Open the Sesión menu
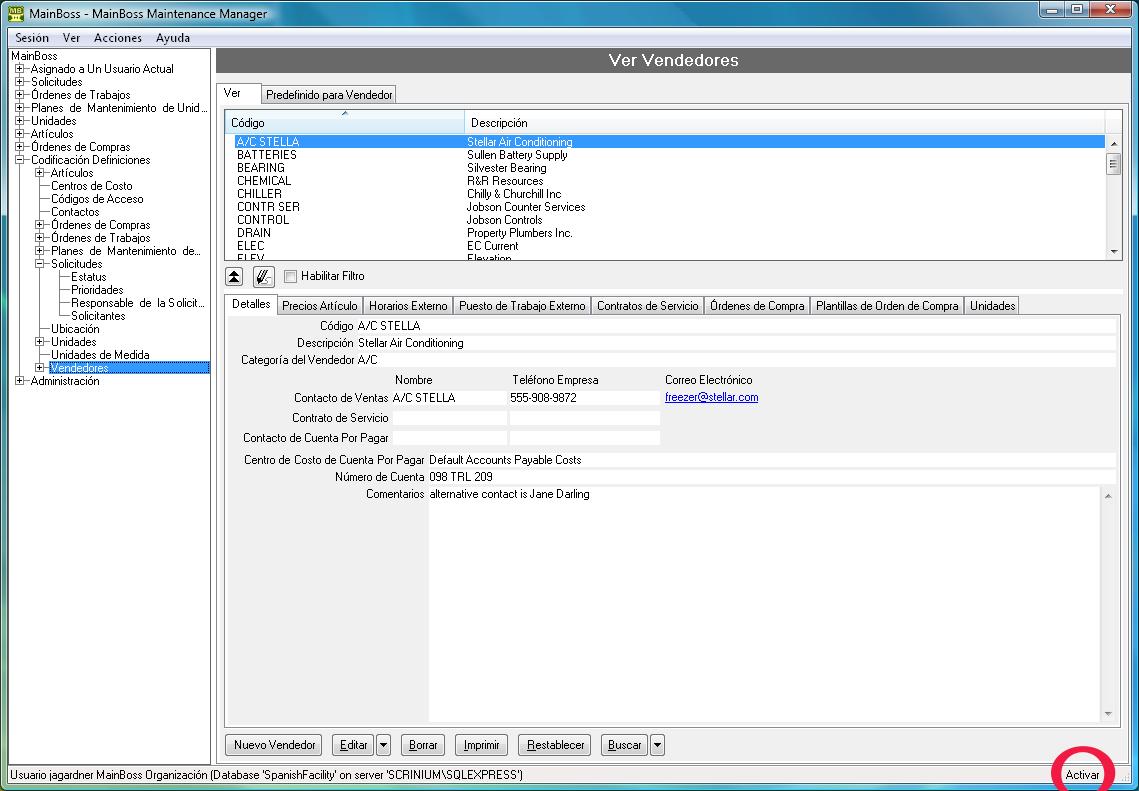Viewport: 1139px width, 791px height. [32, 38]
